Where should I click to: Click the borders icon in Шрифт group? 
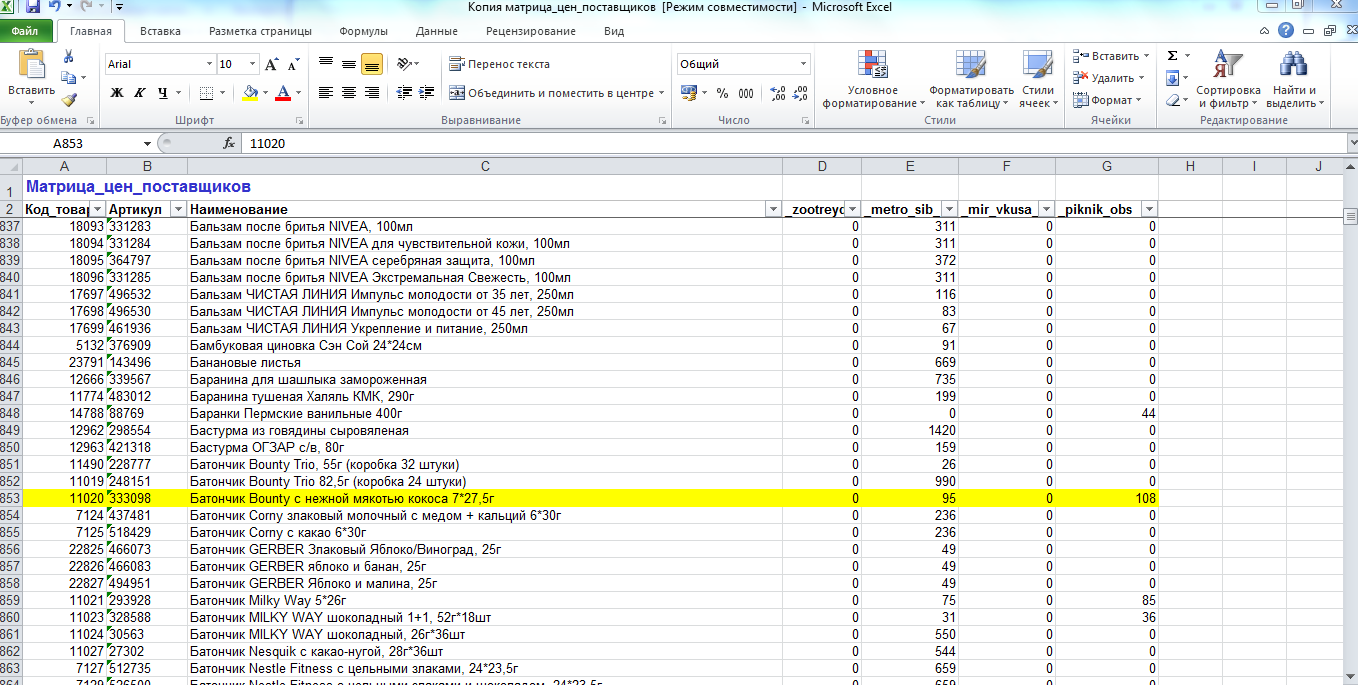[x=206, y=93]
